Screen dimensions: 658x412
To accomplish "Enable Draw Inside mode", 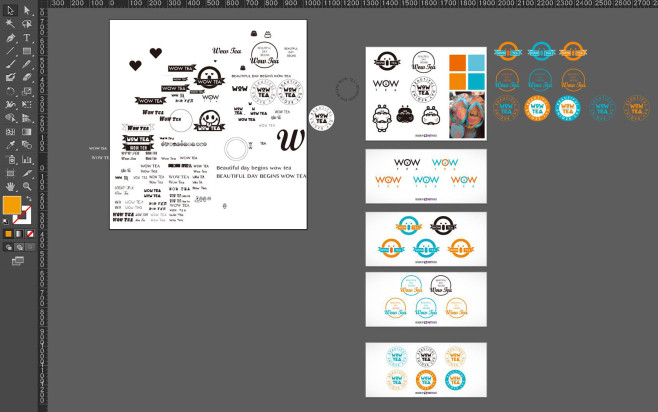I will [30, 248].
